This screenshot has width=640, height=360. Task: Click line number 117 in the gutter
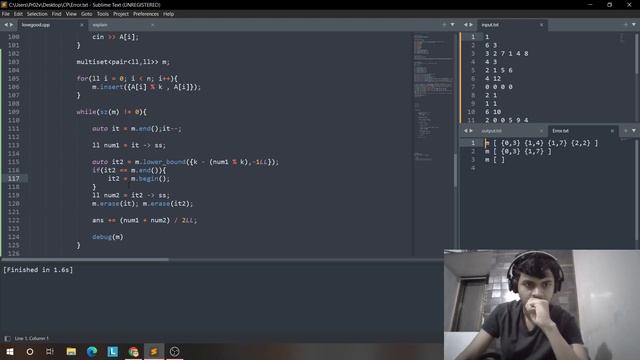(x=13, y=179)
